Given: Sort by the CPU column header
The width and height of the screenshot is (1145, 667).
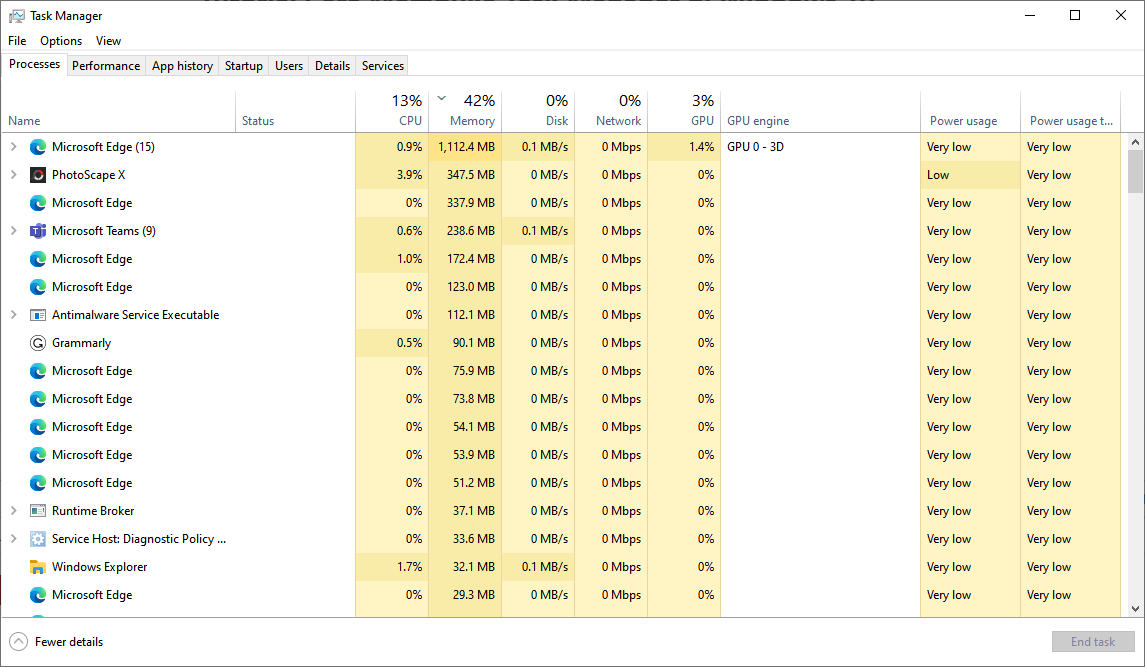Looking at the screenshot, I should pyautogui.click(x=392, y=112).
